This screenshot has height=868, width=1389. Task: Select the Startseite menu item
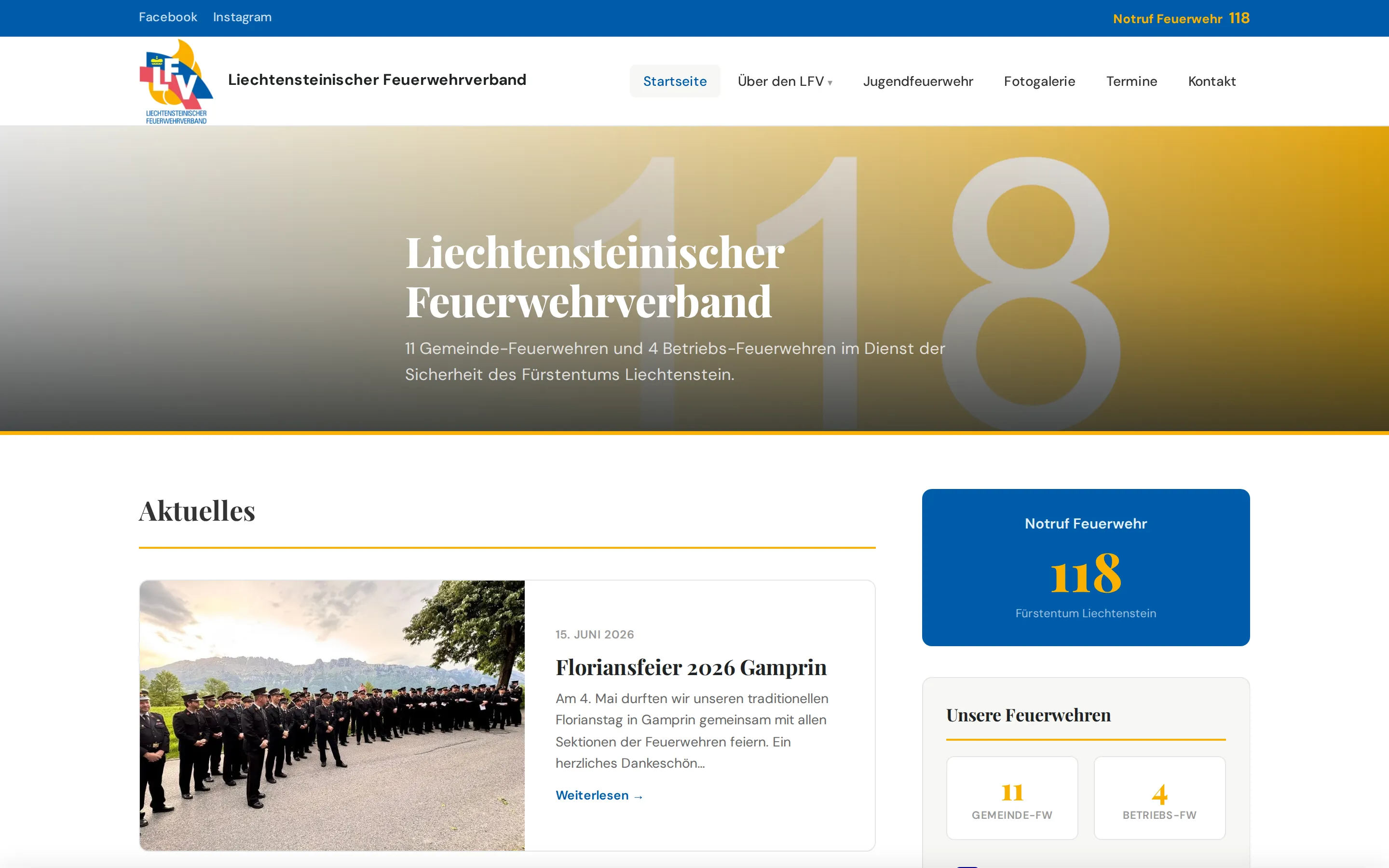[675, 81]
